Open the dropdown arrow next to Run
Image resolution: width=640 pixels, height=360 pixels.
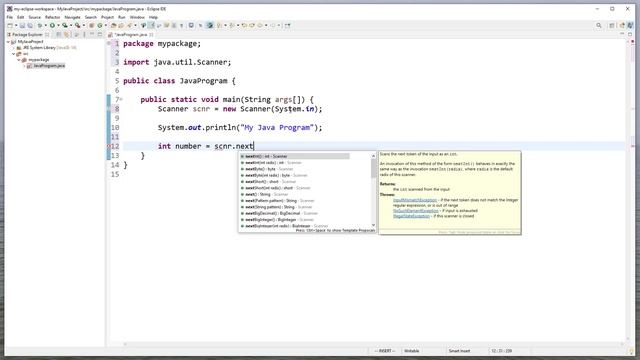58,25
